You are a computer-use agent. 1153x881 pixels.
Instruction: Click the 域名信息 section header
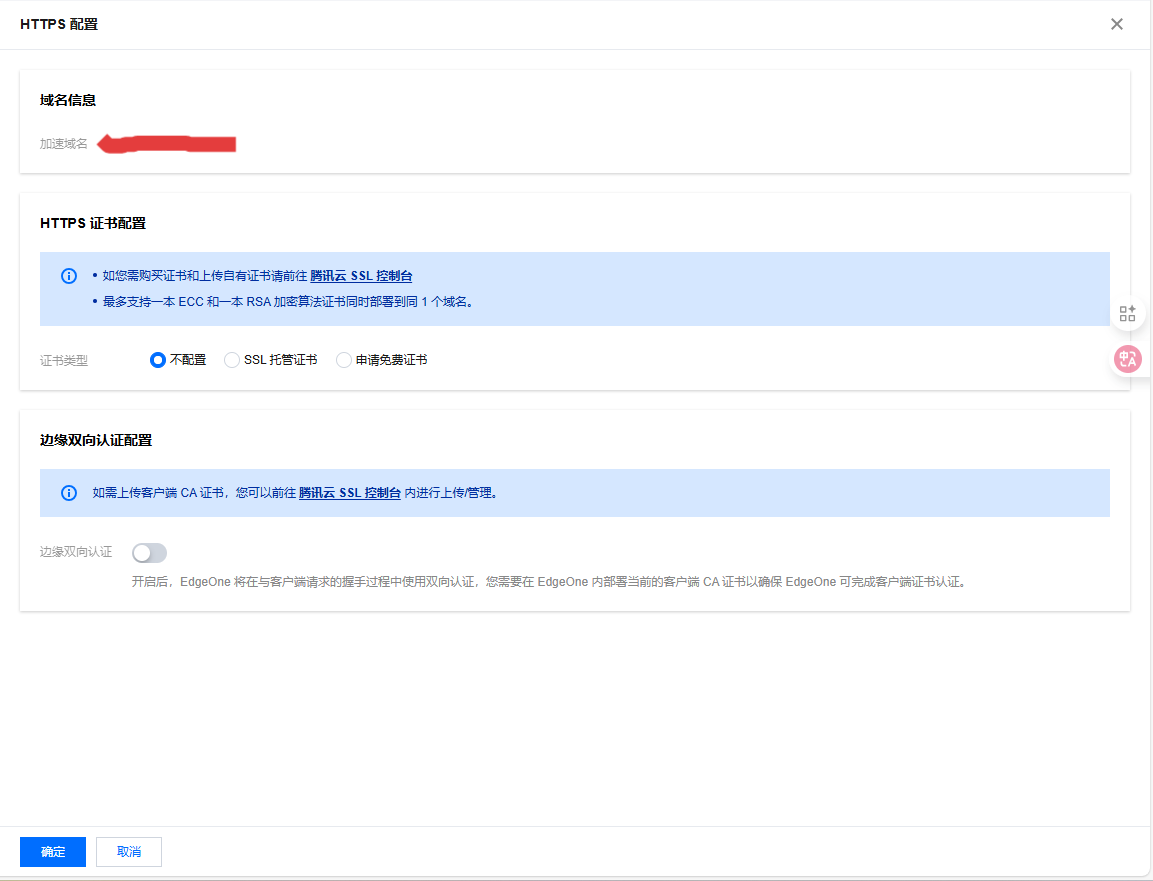[66, 100]
